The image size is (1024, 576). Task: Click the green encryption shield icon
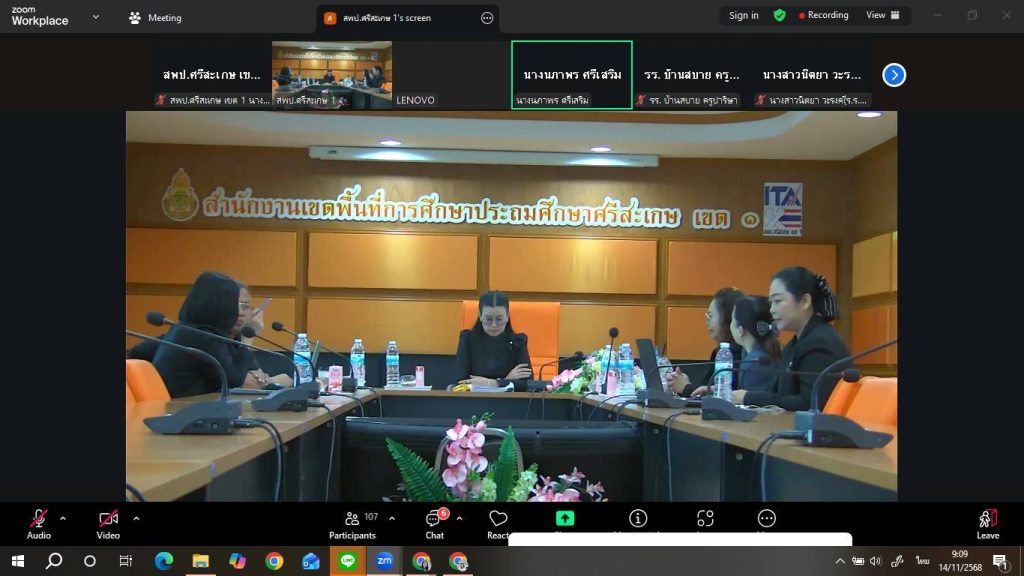pyautogui.click(x=779, y=15)
